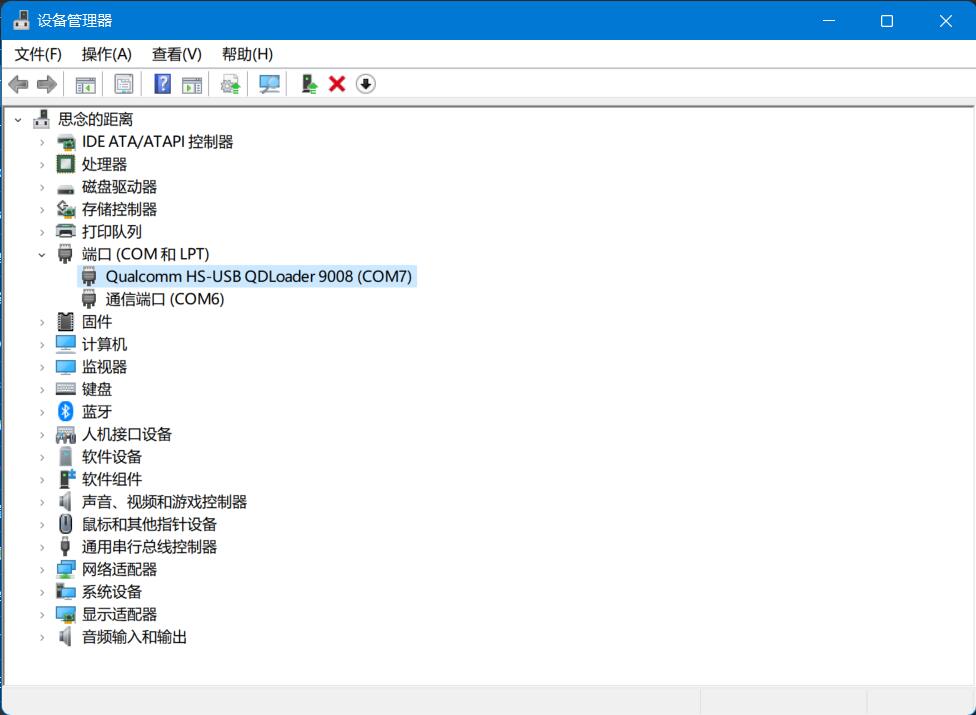Select the 蓝牙 category entry
Viewport: 976px width, 715px height.
[98, 411]
